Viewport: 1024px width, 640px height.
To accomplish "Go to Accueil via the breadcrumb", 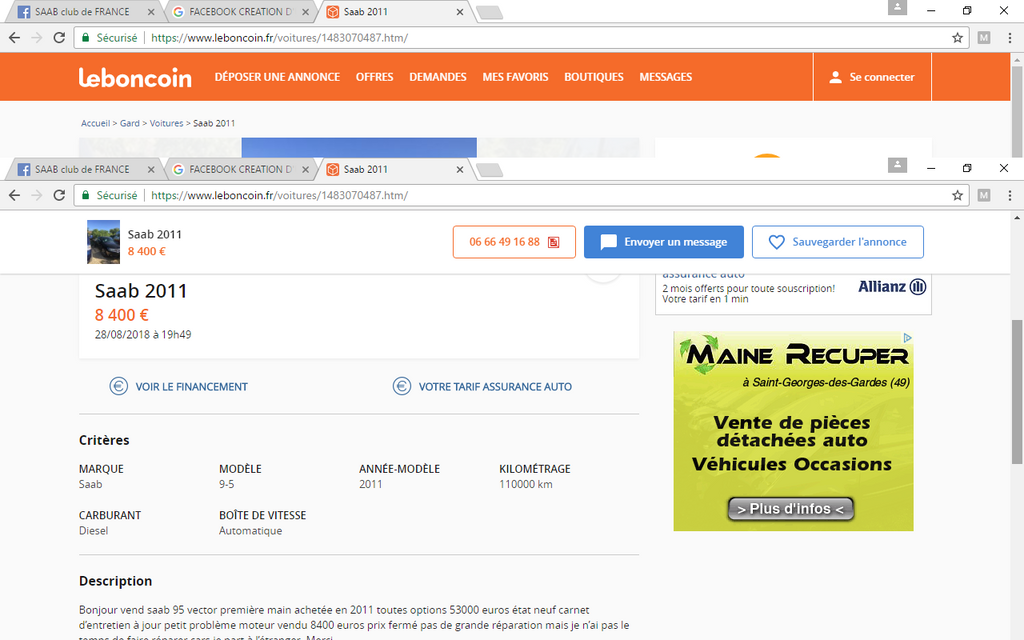I will (x=95, y=123).
